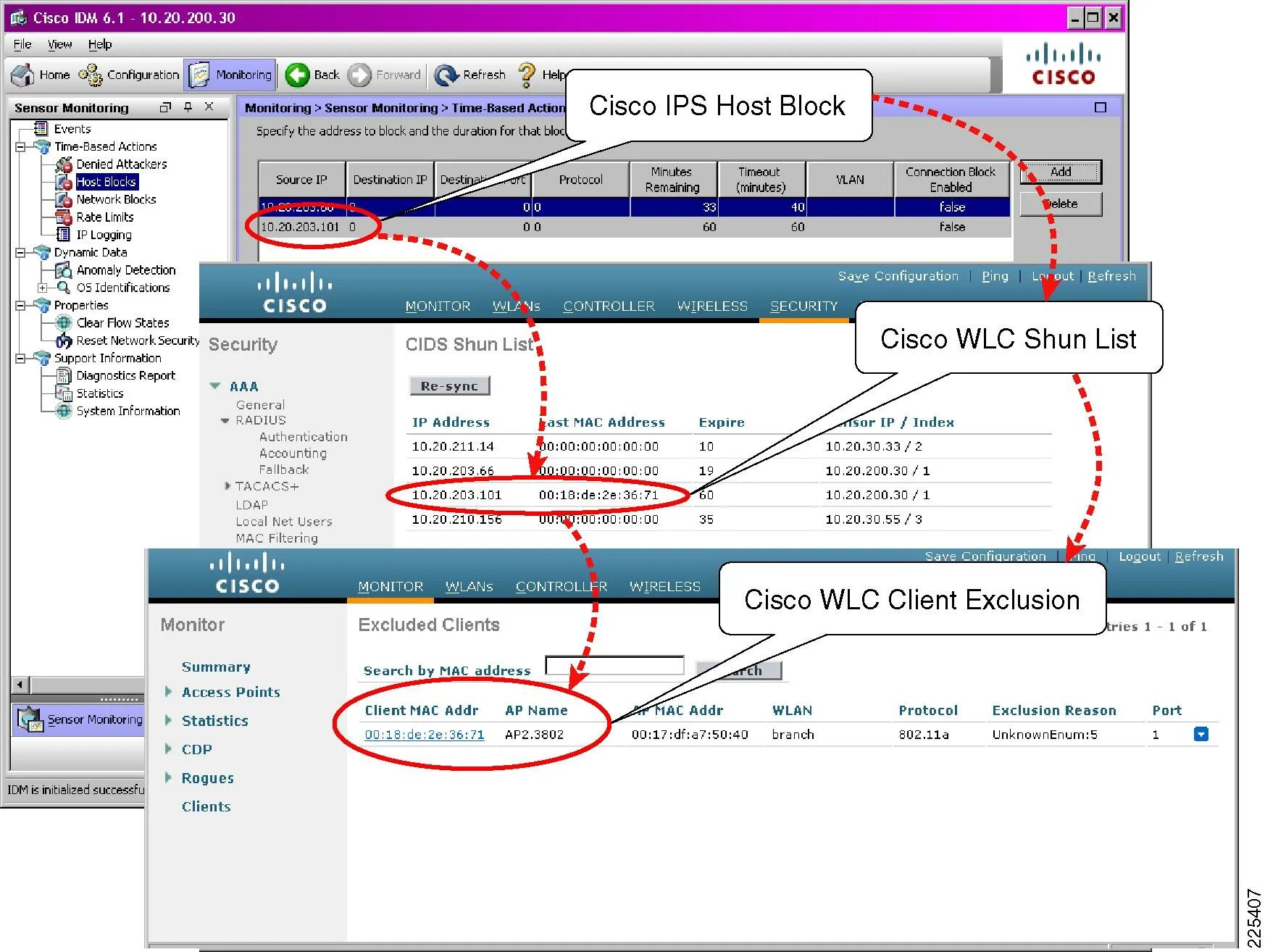
Task: Expand Access Points in Monitor sidebar
Action: click(x=168, y=692)
